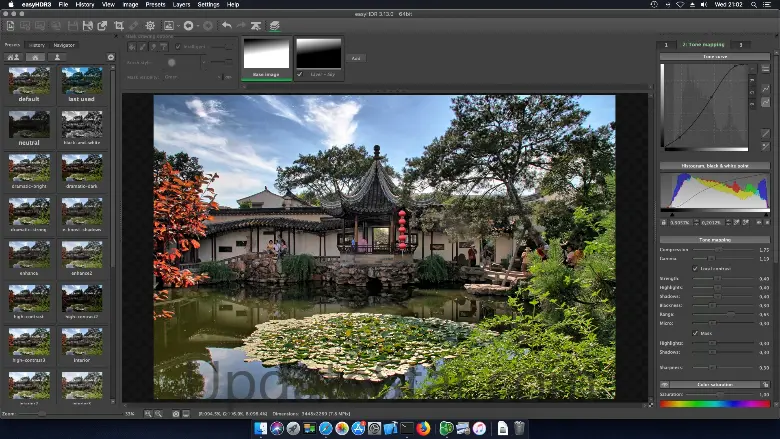Switch to the History tab in left panel

37,45
